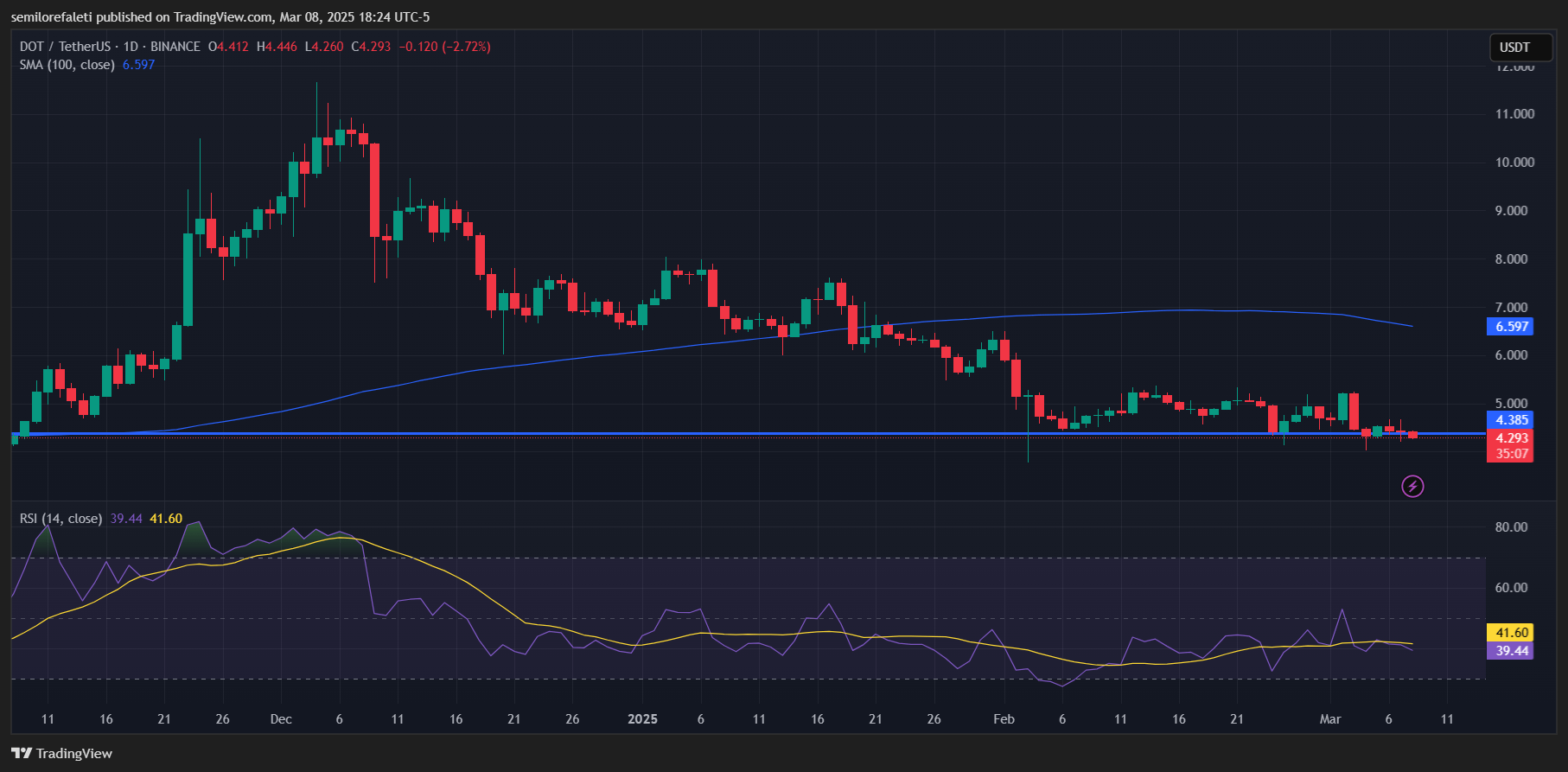Click the publisher caption naming semilorefaleti

(220, 17)
